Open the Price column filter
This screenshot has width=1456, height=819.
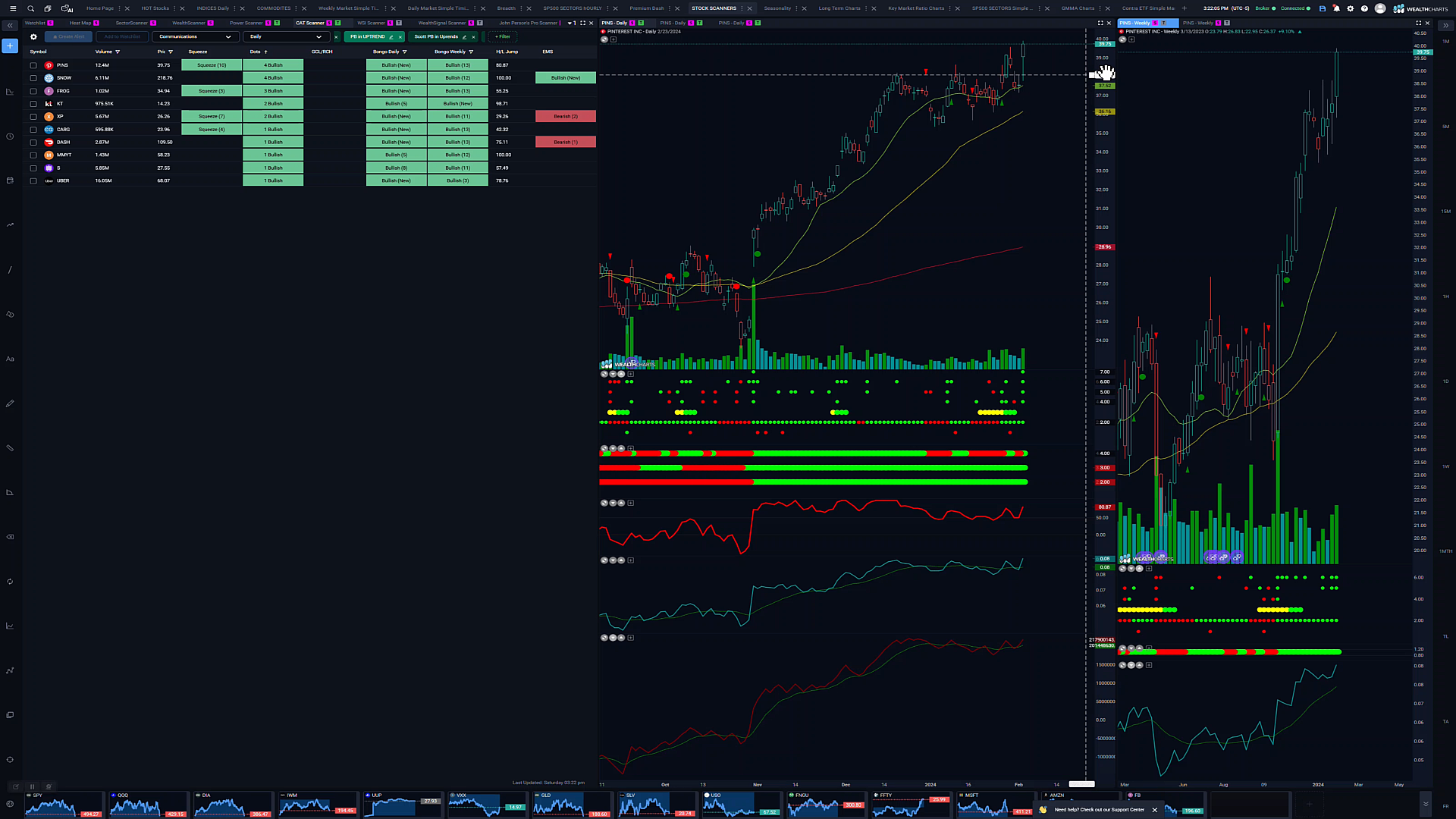pyautogui.click(x=171, y=52)
